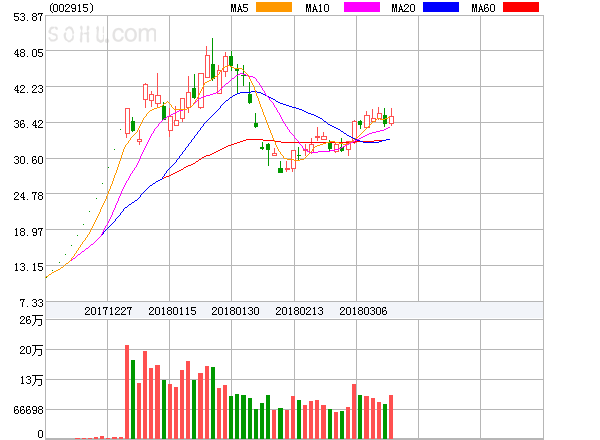This screenshot has width=600, height=440.
Task: Click the 20180306 date label
Action: pyautogui.click(x=363, y=311)
